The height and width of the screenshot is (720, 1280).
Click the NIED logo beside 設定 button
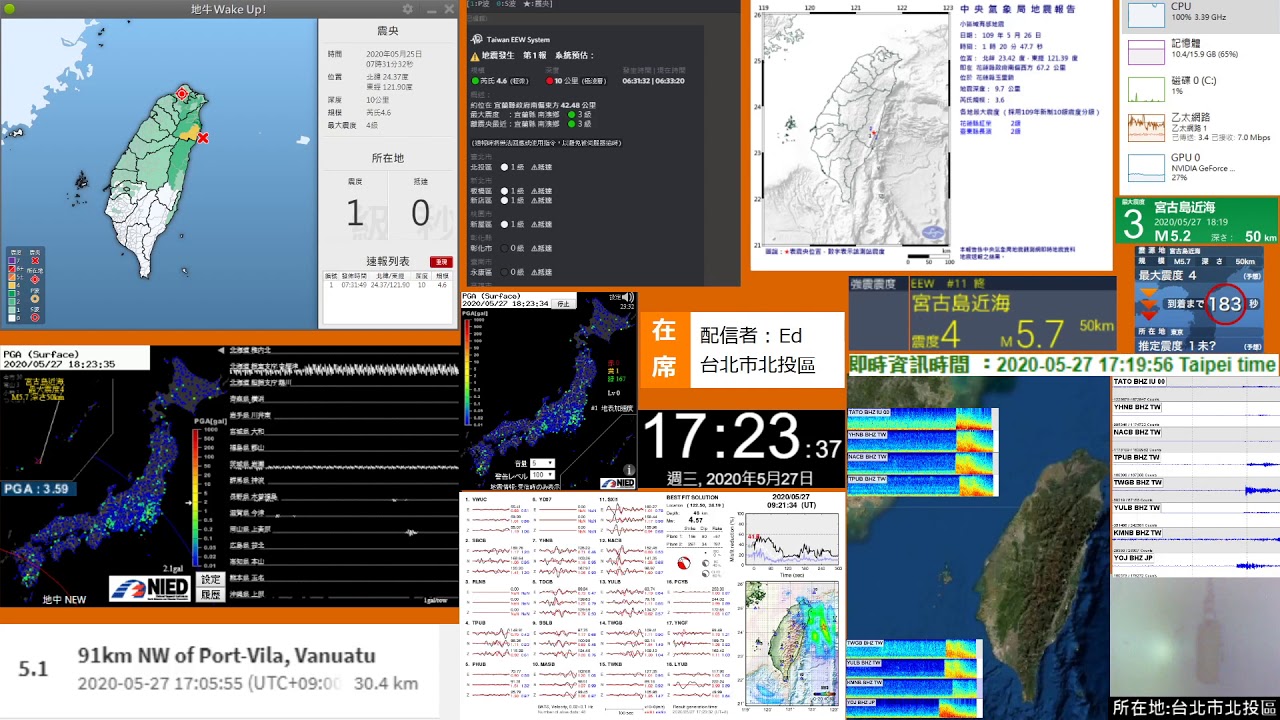pyautogui.click(x=149, y=588)
